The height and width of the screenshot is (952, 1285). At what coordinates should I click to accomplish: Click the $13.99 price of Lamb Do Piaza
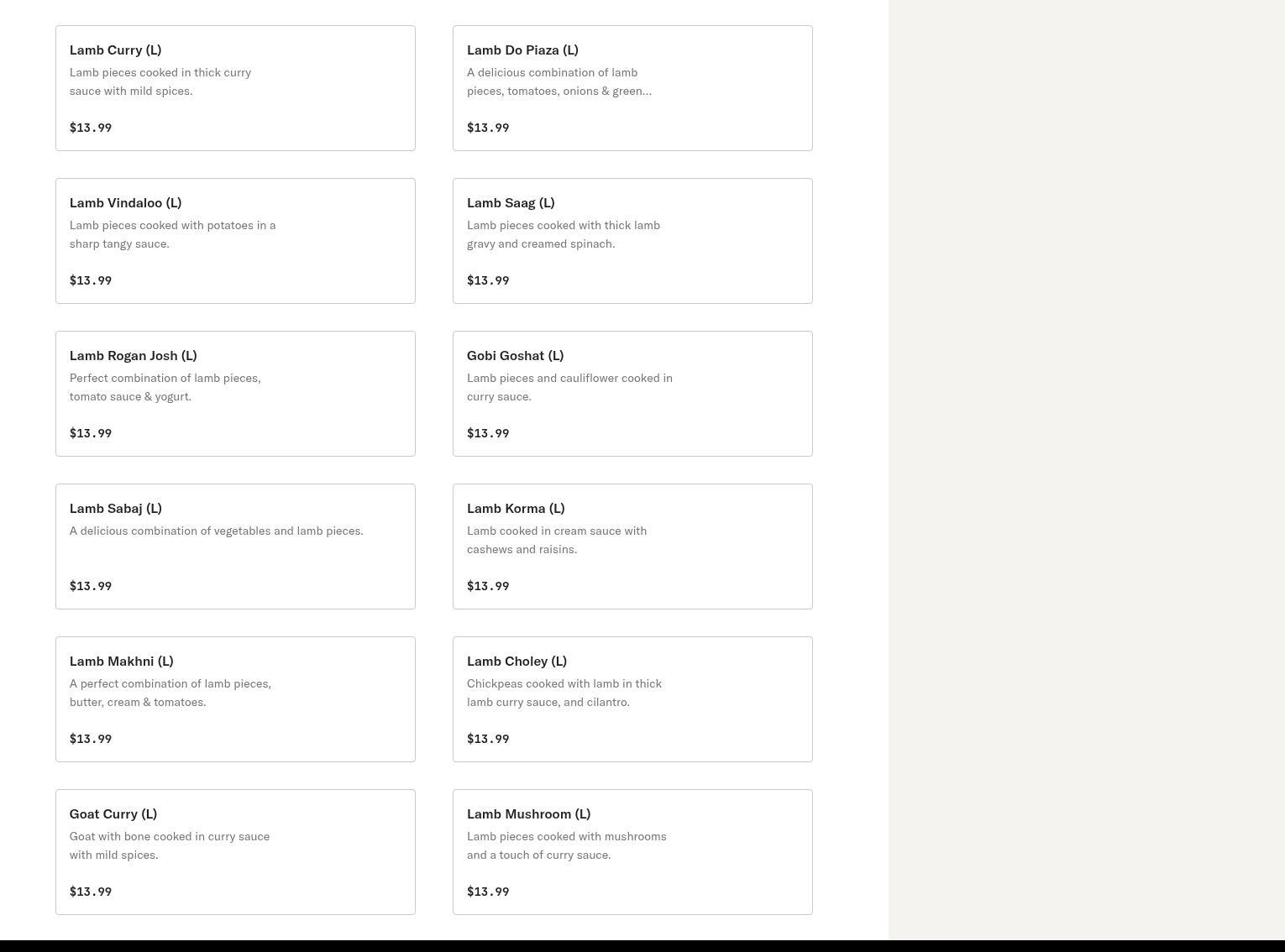click(488, 128)
